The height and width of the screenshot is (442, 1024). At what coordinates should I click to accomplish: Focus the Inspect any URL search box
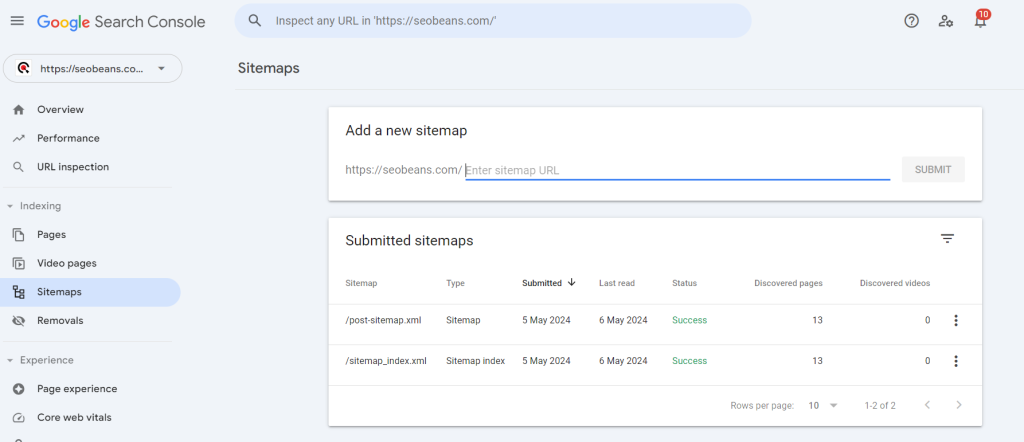493,21
